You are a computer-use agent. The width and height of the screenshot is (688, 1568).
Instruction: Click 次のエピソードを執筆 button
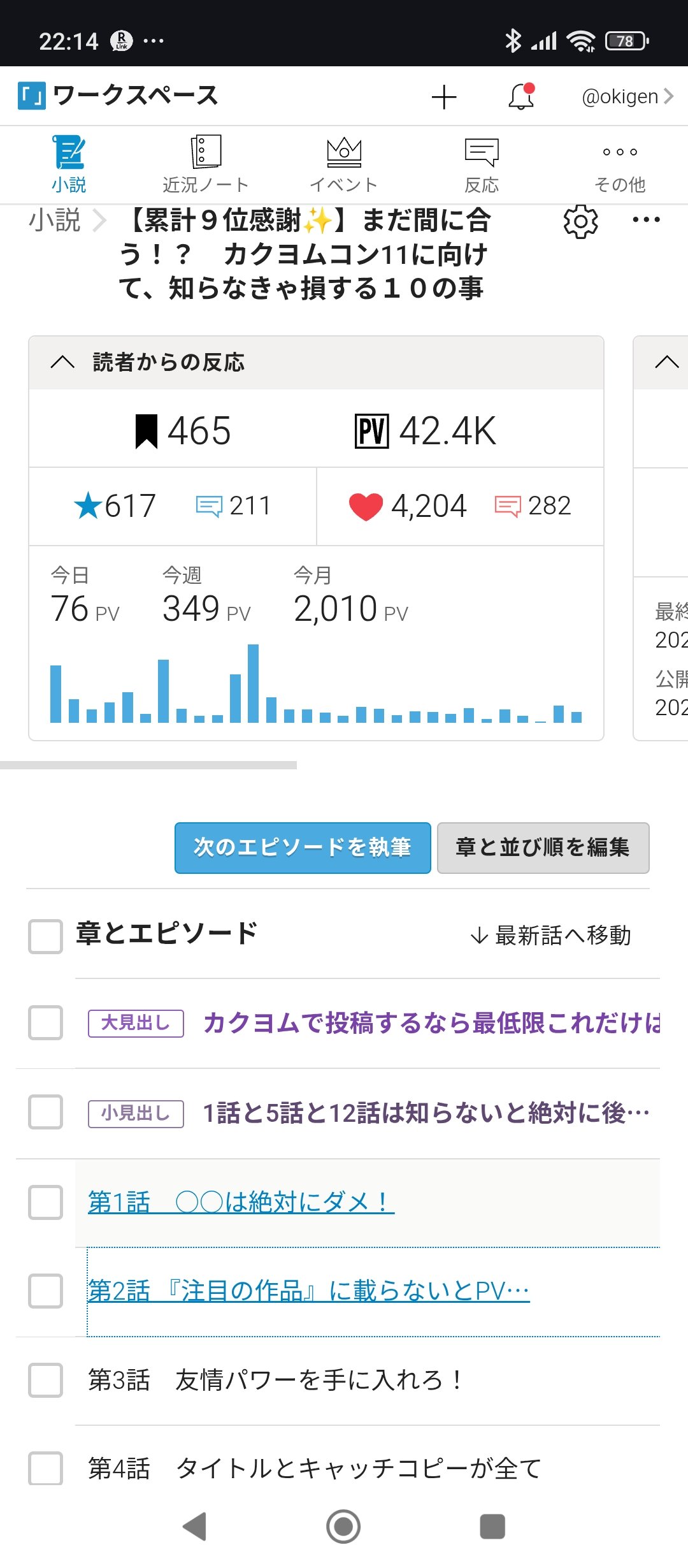[303, 848]
